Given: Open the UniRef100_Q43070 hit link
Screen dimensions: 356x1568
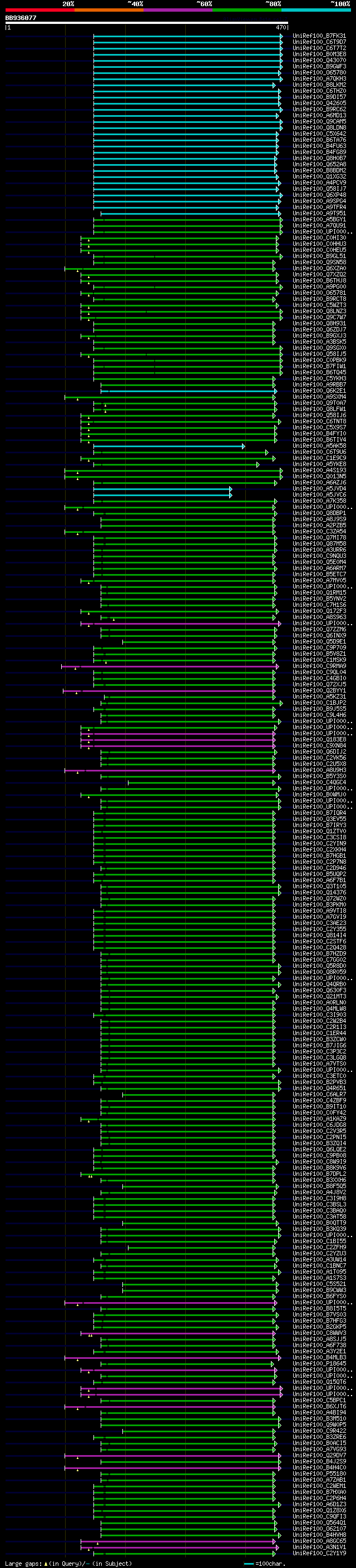Looking at the screenshot, I should point(319,60).
